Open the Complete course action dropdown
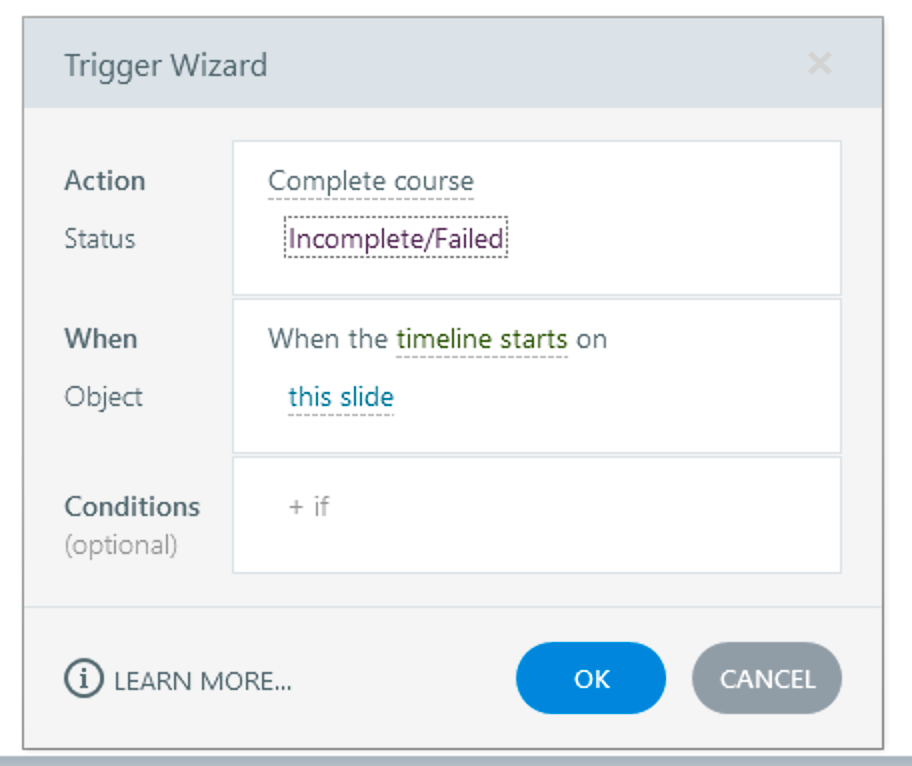 coord(371,181)
